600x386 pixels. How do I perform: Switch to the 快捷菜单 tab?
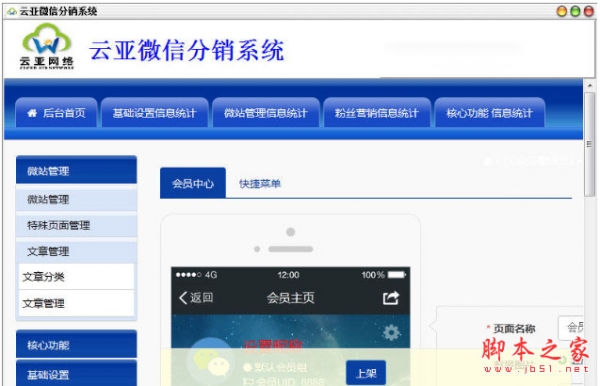point(260,184)
